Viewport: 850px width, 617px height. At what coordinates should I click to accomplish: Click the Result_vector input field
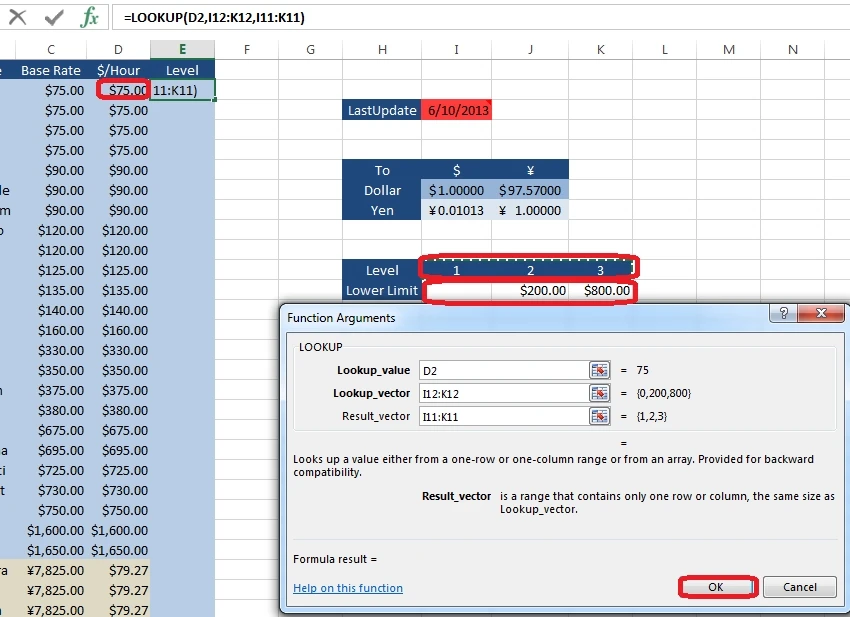502,416
